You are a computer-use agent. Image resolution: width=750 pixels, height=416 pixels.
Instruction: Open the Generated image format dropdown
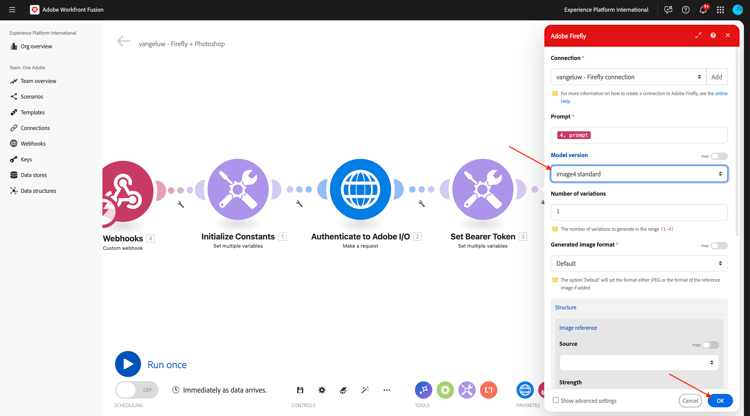point(639,263)
